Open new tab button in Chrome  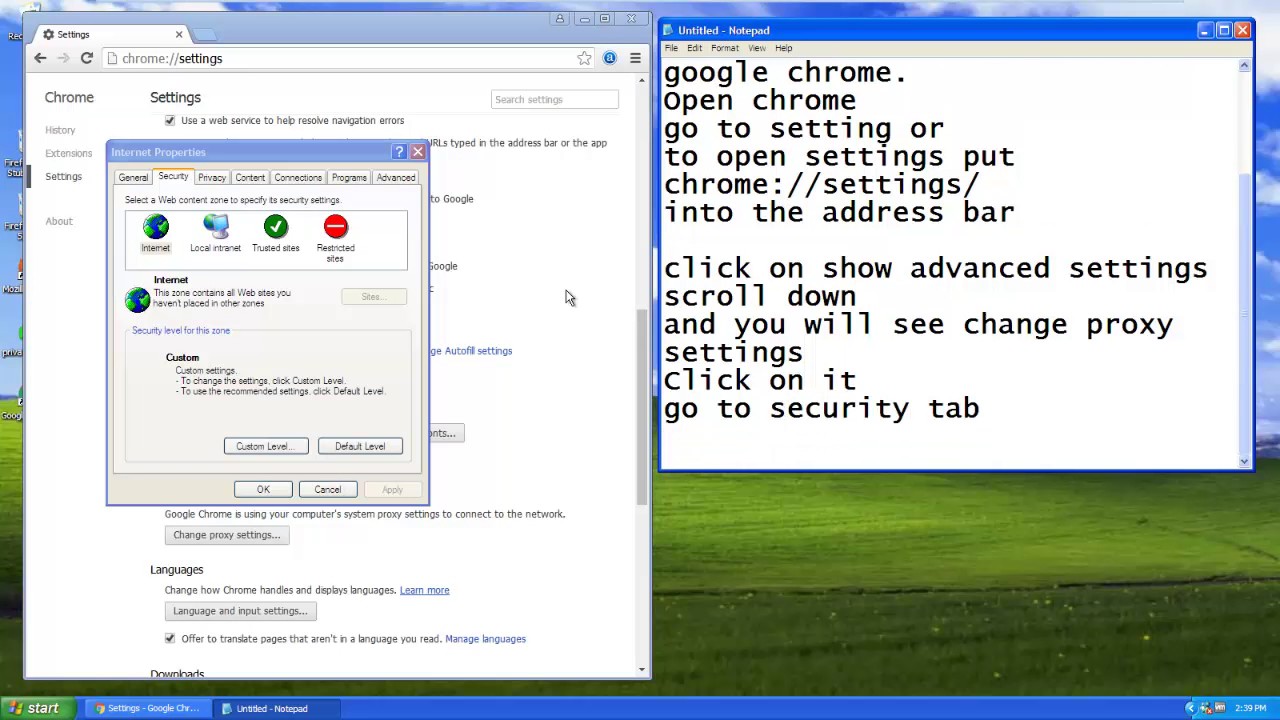[204, 35]
